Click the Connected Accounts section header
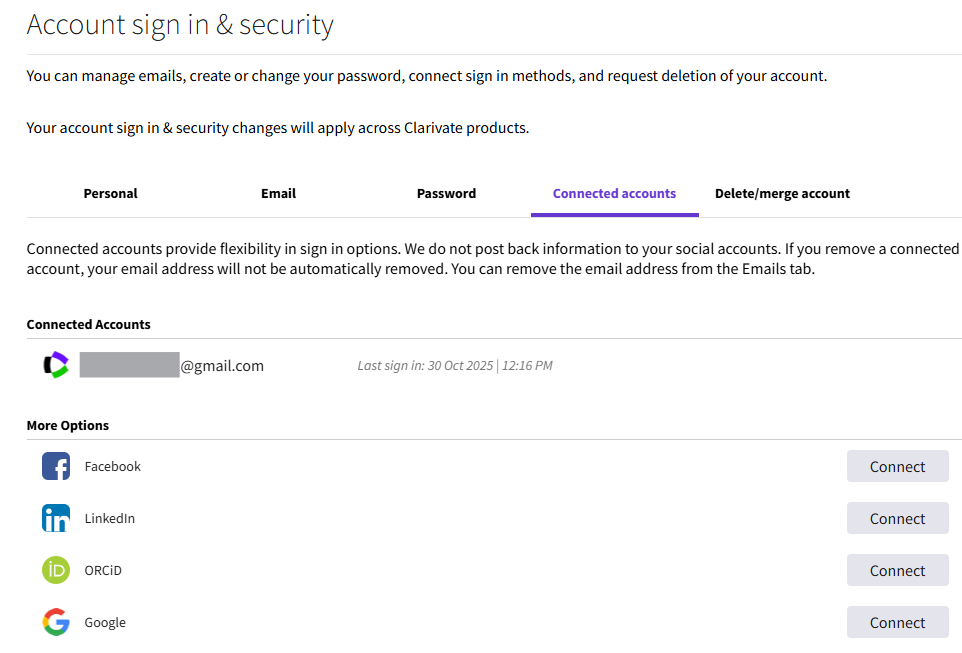The height and width of the screenshot is (653, 962). pos(88,324)
